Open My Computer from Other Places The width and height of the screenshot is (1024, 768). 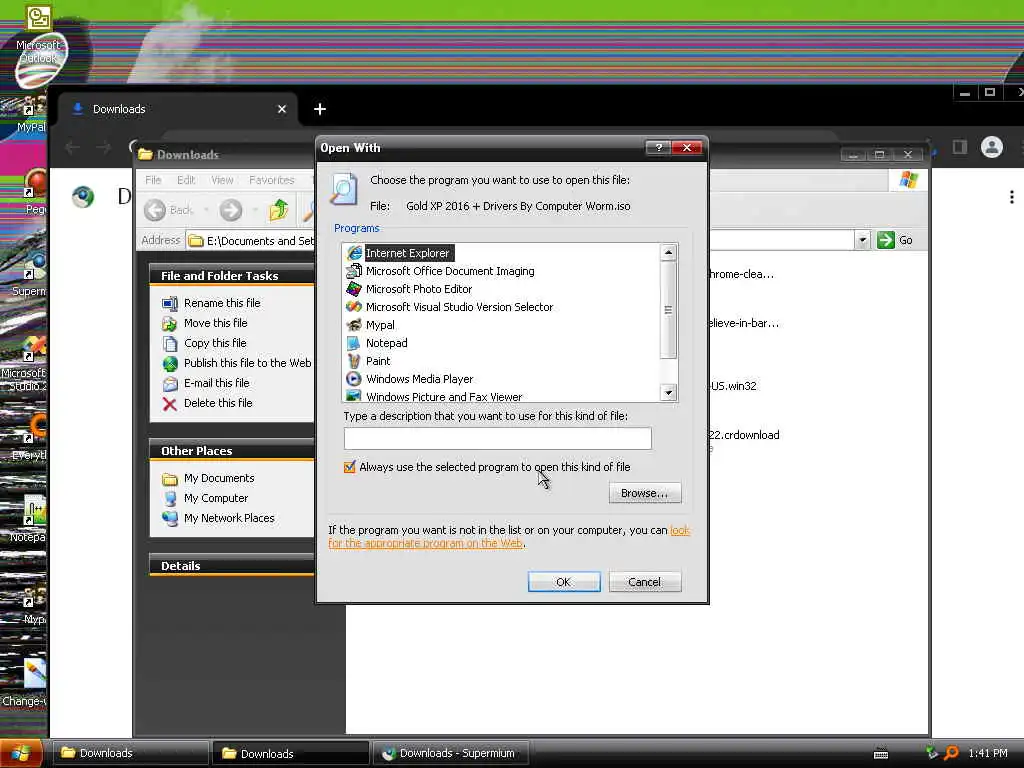216,498
